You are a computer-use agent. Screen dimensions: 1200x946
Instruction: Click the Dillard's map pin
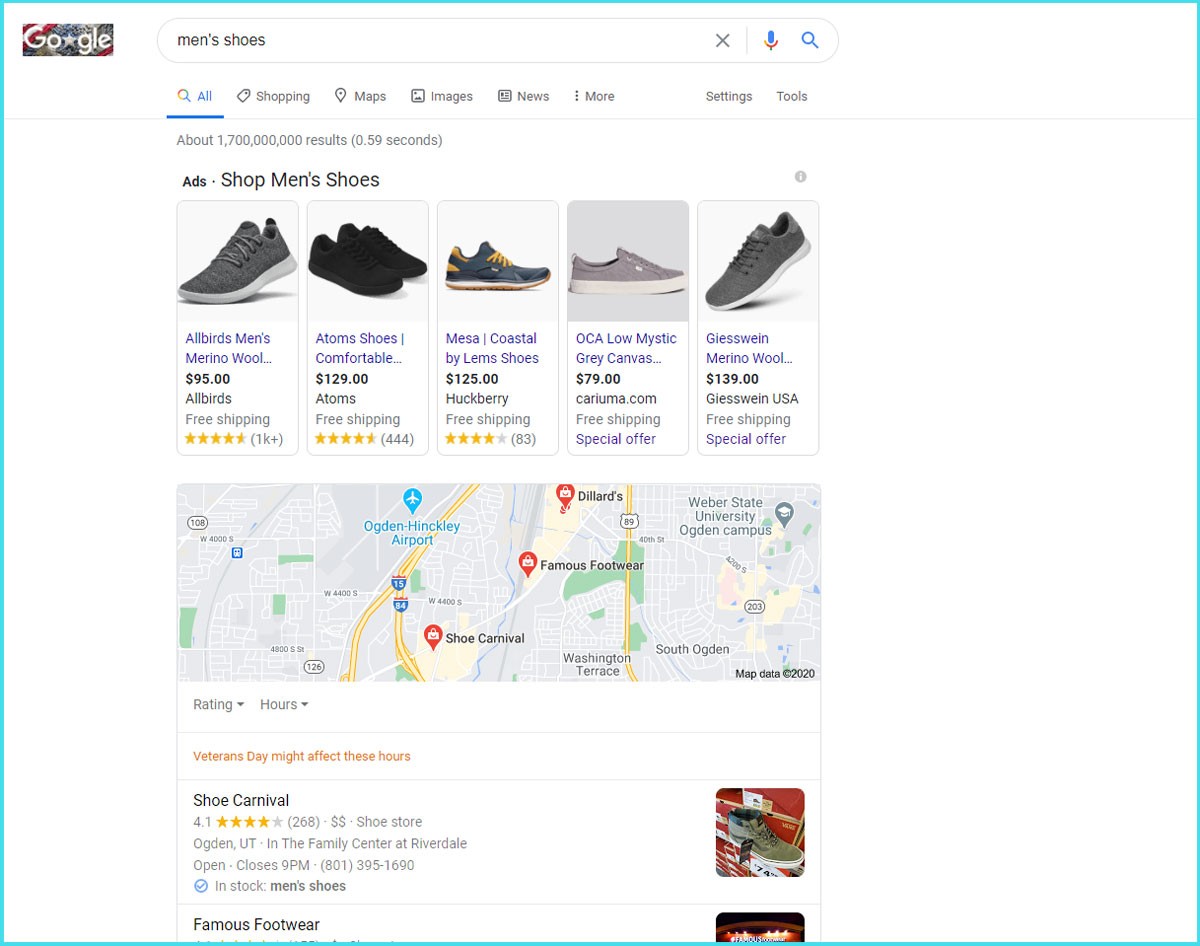tap(565, 495)
